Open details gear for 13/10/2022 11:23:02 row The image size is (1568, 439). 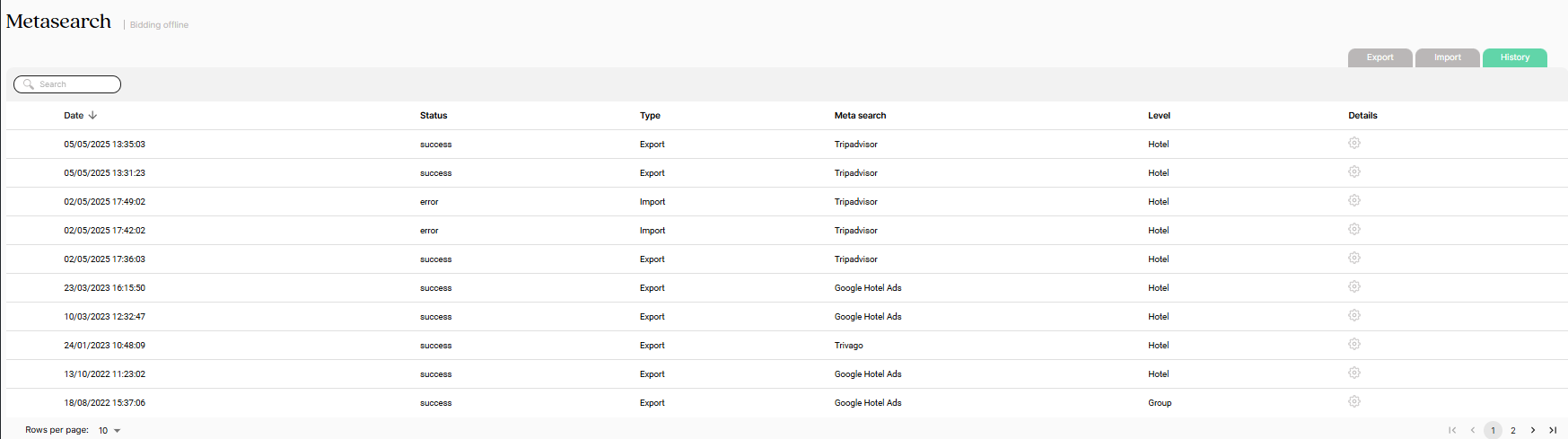point(1354,373)
